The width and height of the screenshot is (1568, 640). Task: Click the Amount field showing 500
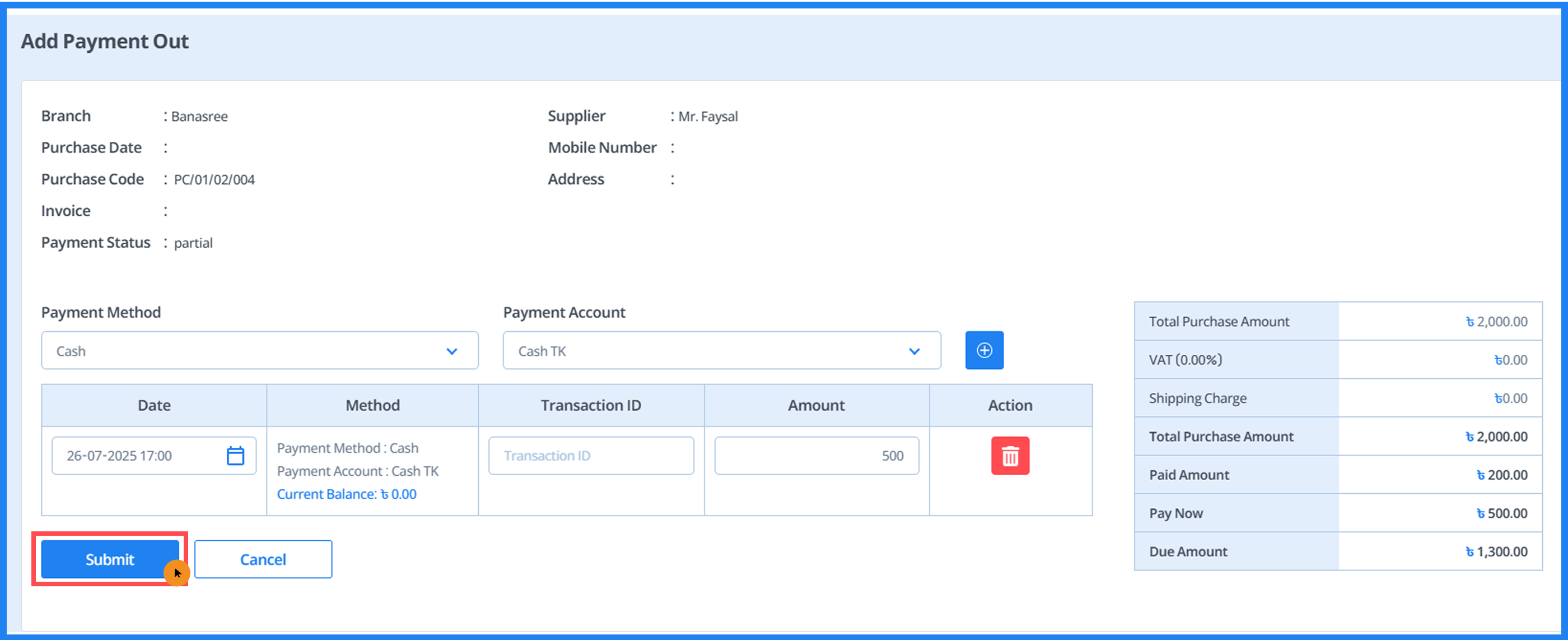point(816,456)
